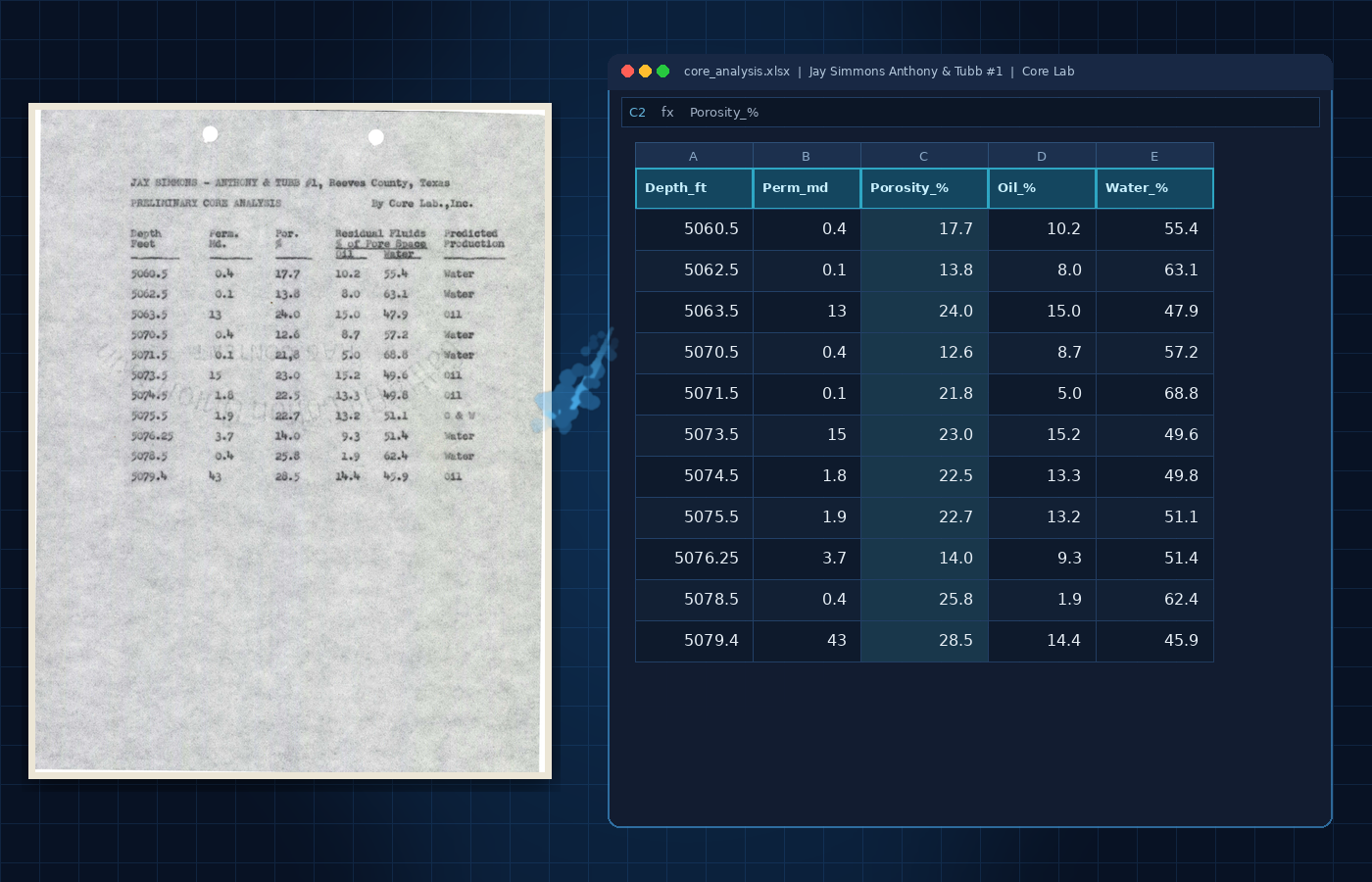Screen dimensions: 1372x882
Task: Click the scanned core analysis document image
Action: (x=290, y=441)
